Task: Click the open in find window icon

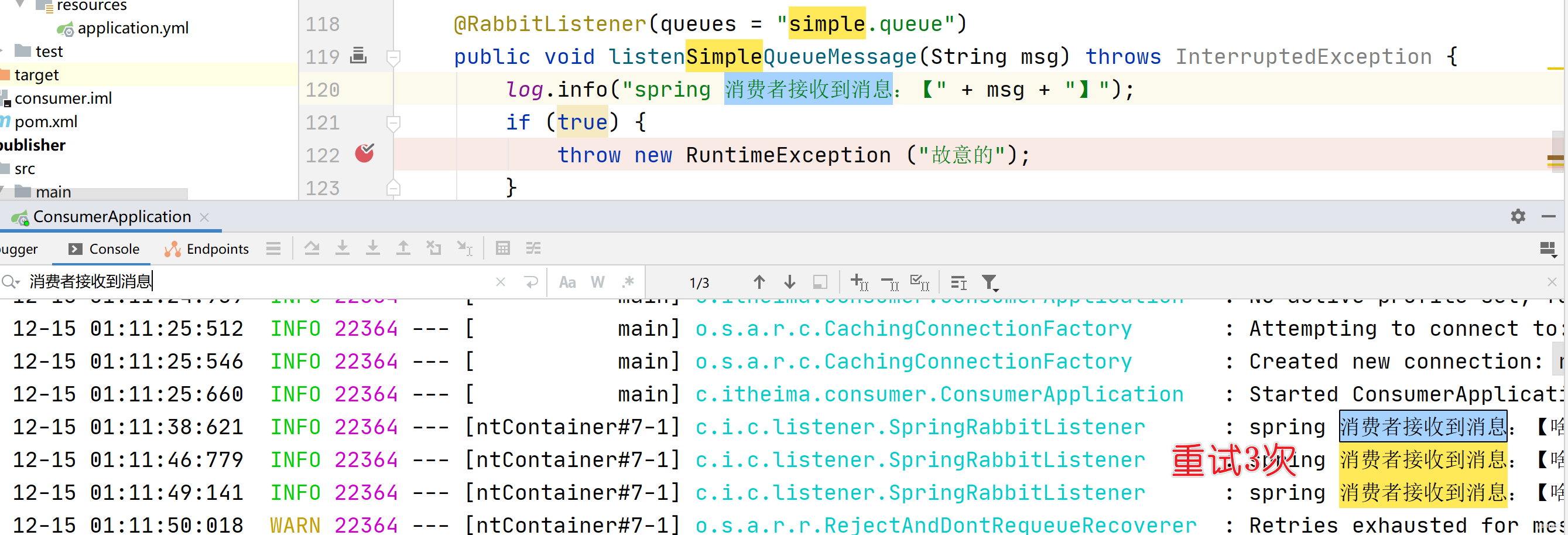Action: click(820, 282)
